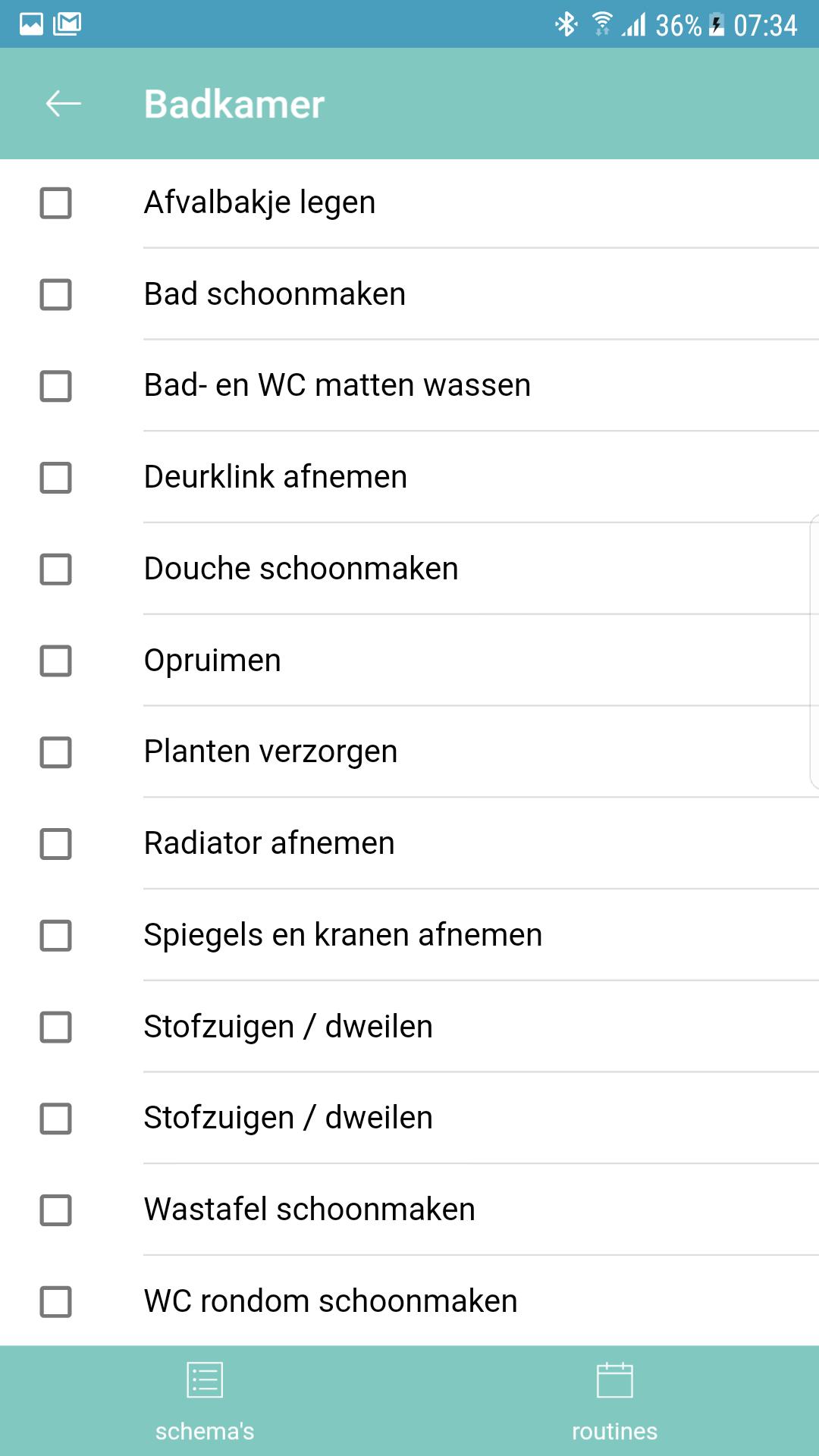Check Planten verzorgen checkbox

pos(55,752)
